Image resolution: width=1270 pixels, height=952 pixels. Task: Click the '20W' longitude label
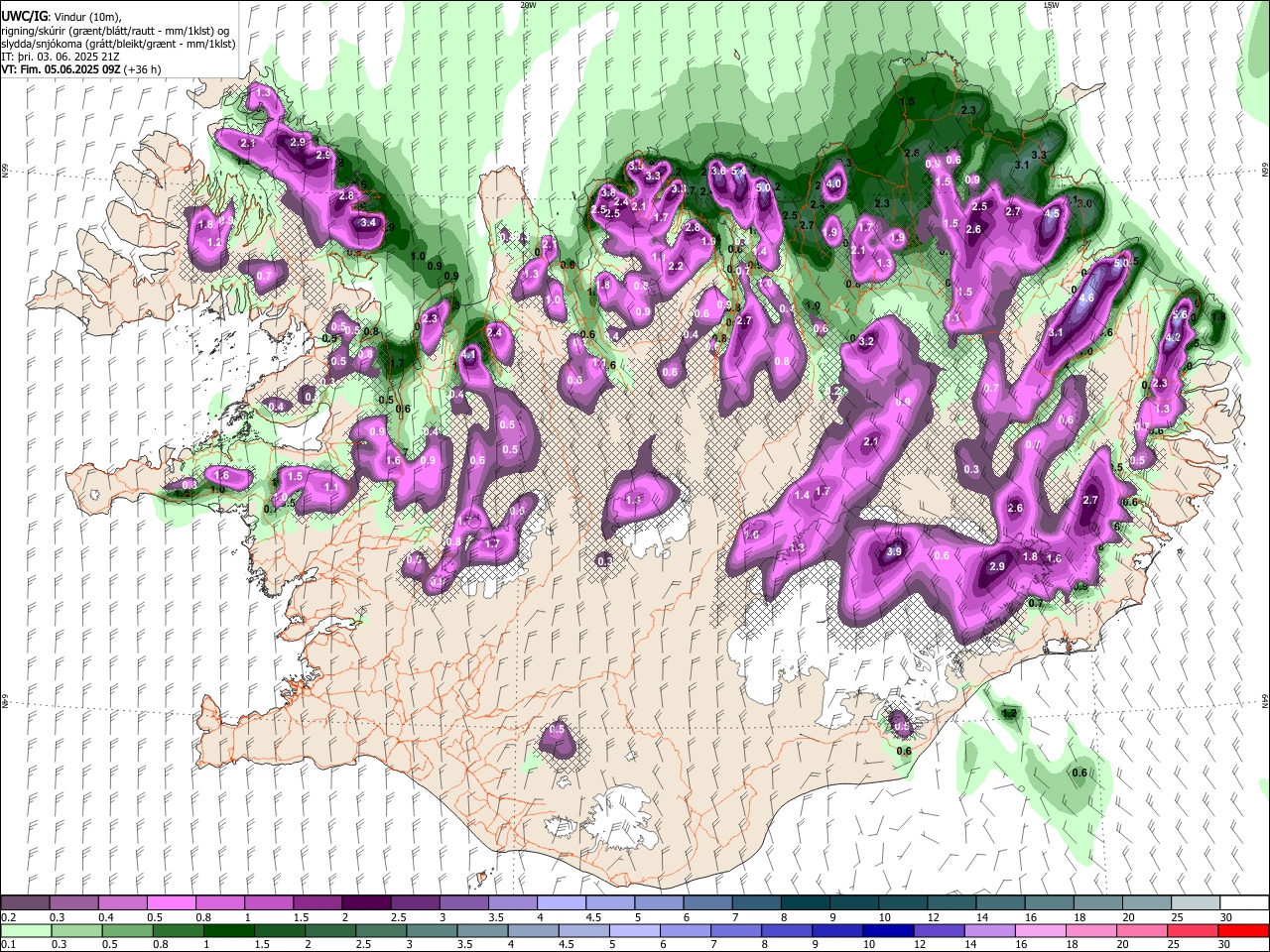point(528,5)
